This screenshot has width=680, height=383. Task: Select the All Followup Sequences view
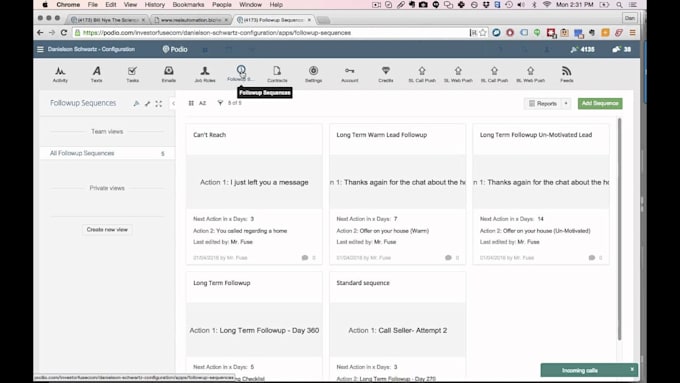point(107,153)
